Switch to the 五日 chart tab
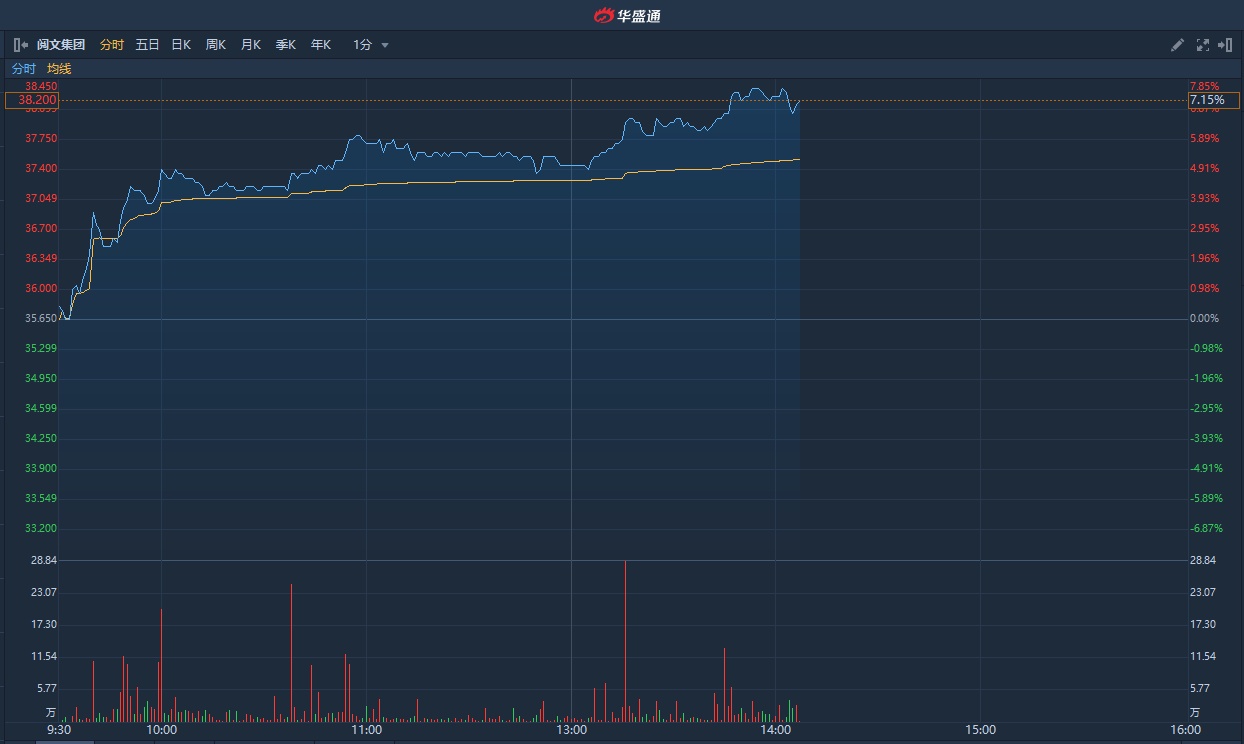The width and height of the screenshot is (1244, 744). pyautogui.click(x=147, y=45)
